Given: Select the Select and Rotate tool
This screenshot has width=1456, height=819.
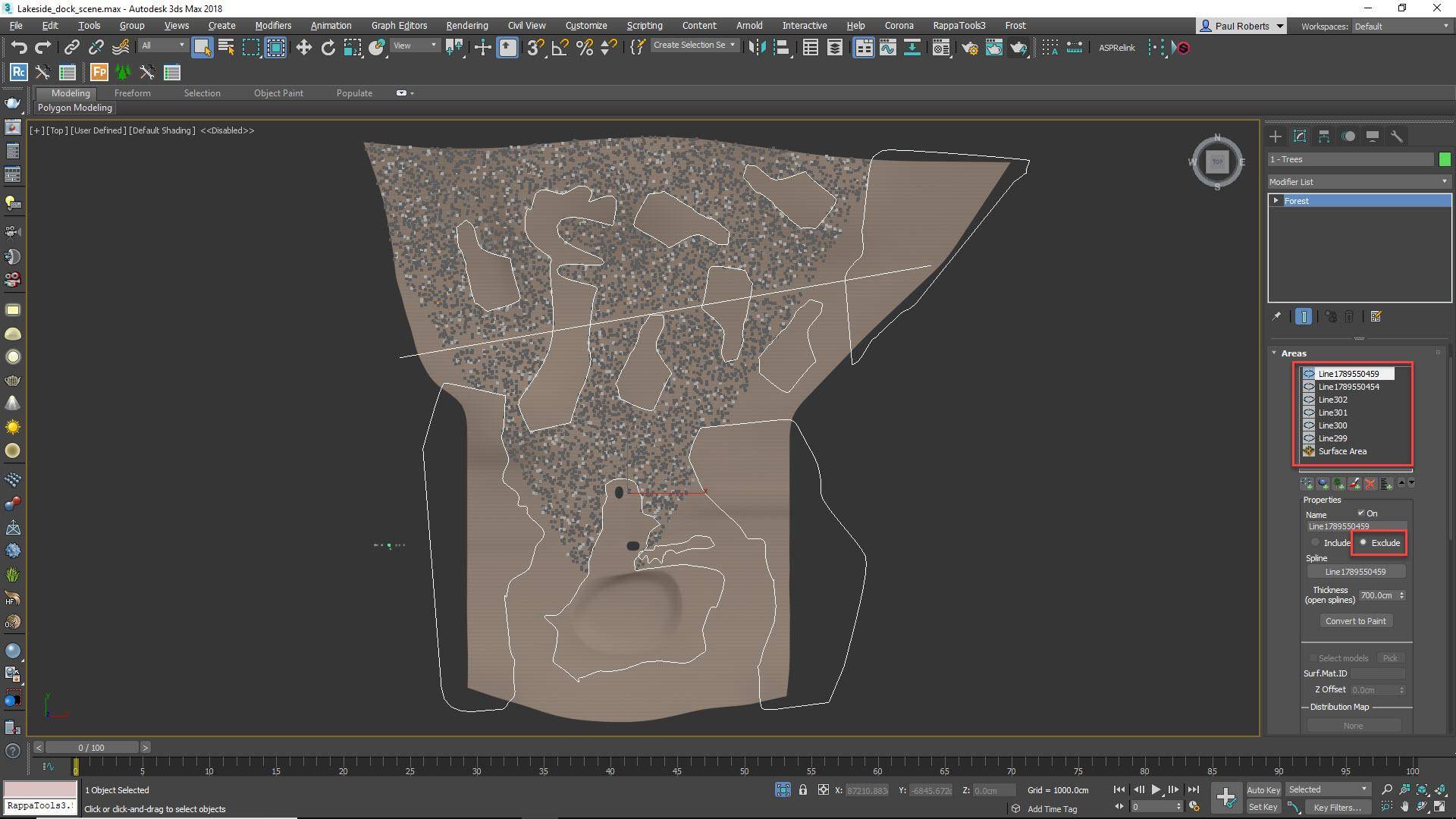Looking at the screenshot, I should (328, 48).
